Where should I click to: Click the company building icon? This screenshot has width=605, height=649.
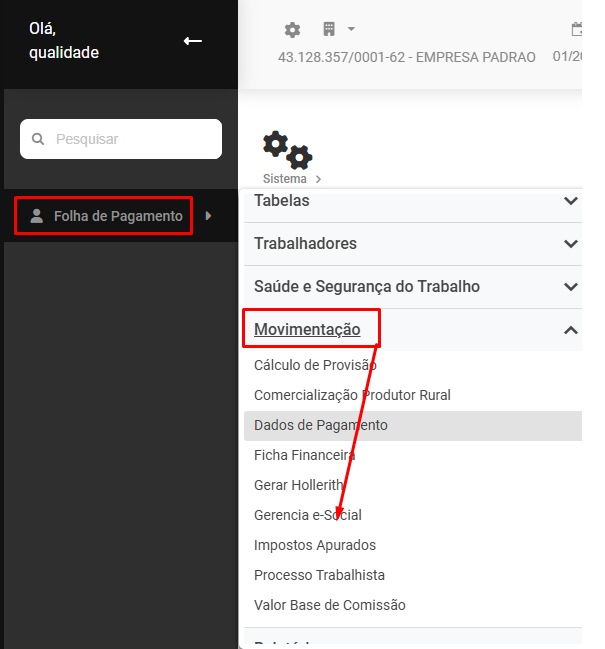(x=329, y=30)
